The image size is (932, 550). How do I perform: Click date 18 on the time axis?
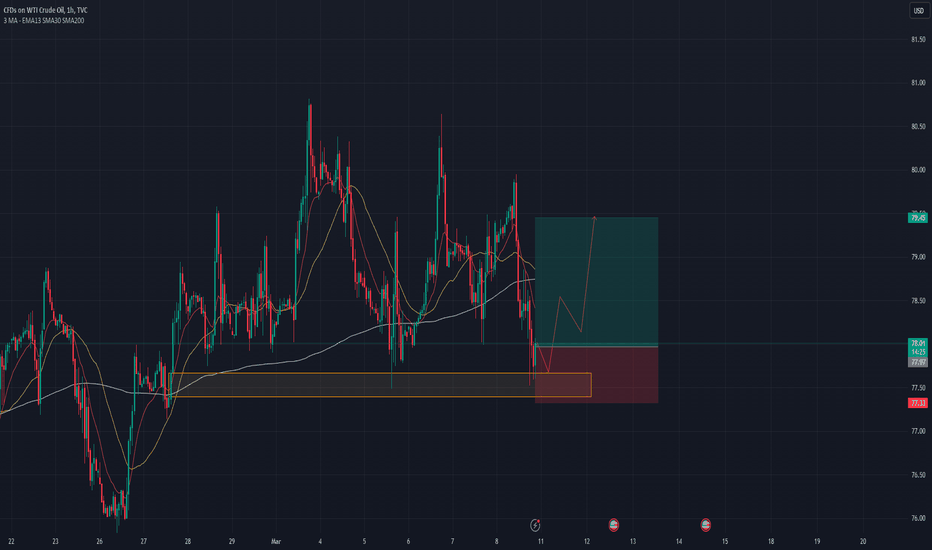coord(771,542)
